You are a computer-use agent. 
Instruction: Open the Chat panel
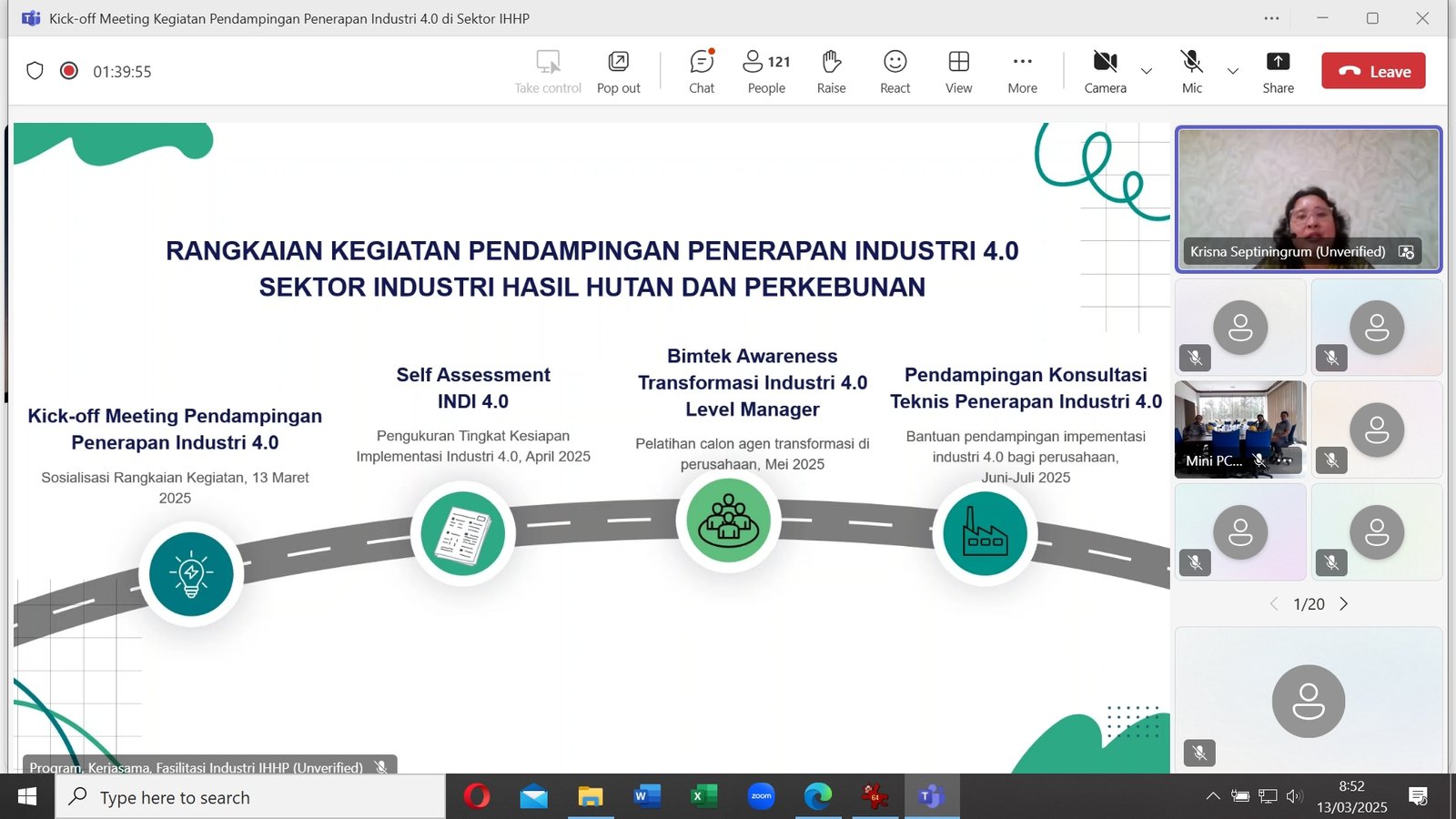702,72
